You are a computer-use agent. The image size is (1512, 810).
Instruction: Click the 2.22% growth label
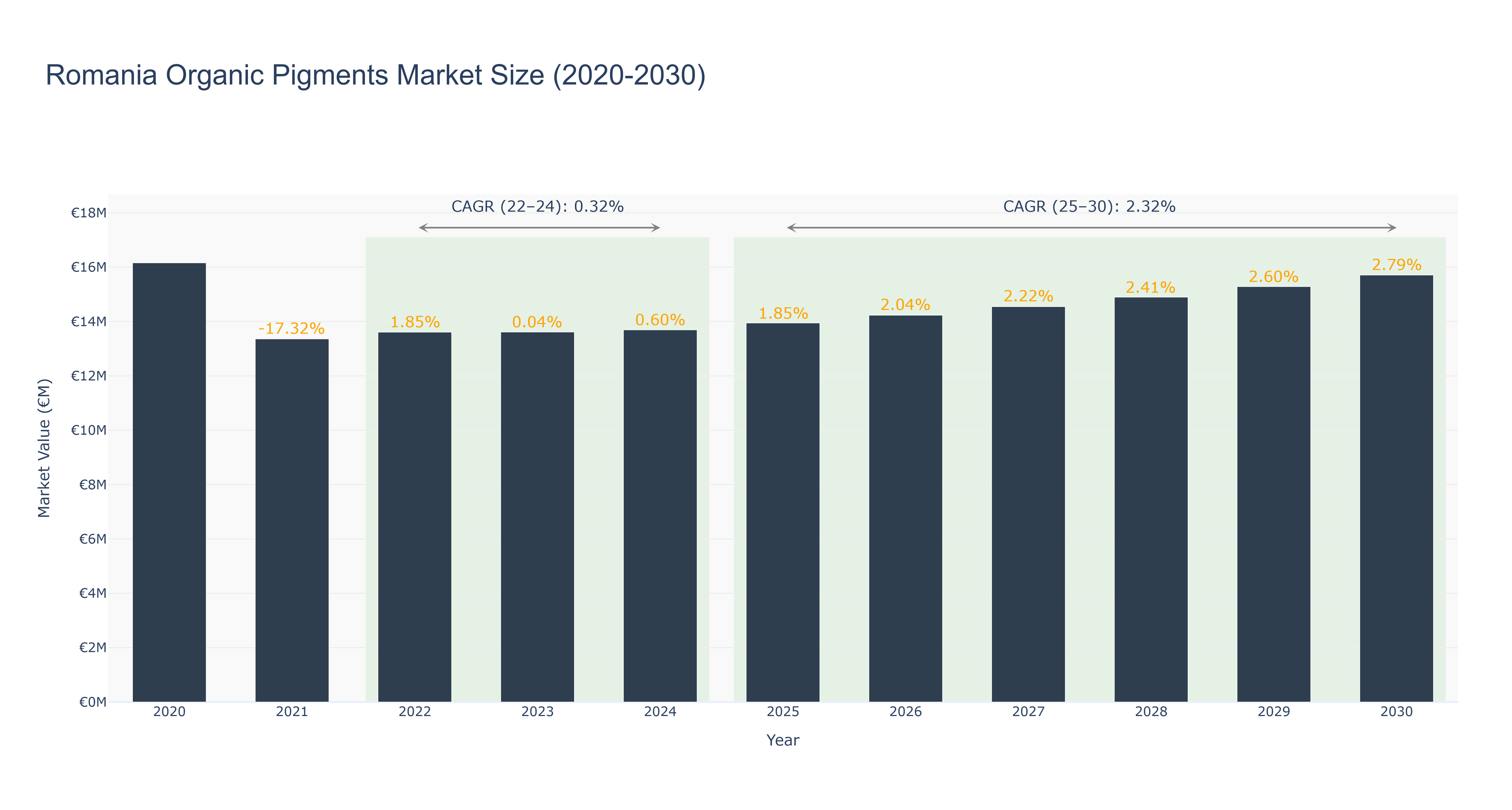(1028, 296)
